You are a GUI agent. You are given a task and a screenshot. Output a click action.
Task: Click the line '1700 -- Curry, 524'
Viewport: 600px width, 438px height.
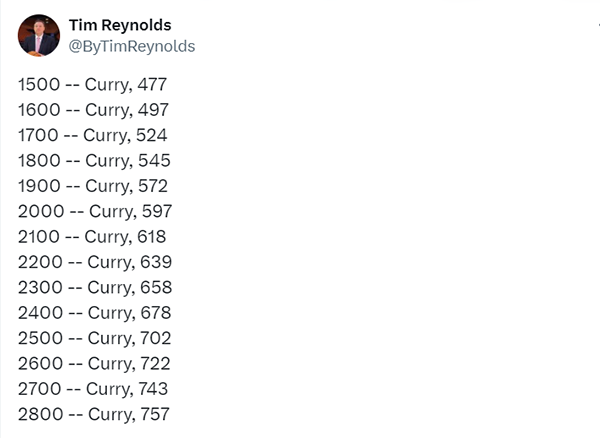pyautogui.click(x=93, y=135)
